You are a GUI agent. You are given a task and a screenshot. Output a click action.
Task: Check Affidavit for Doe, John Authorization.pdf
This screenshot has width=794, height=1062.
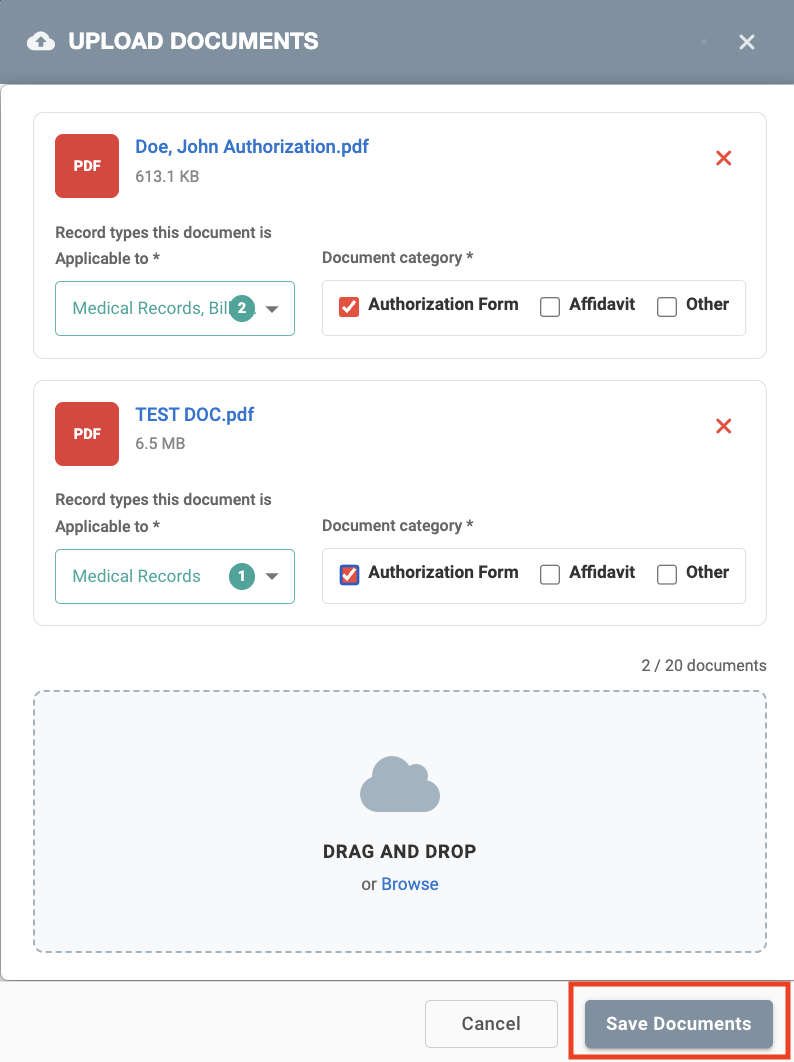click(x=550, y=307)
